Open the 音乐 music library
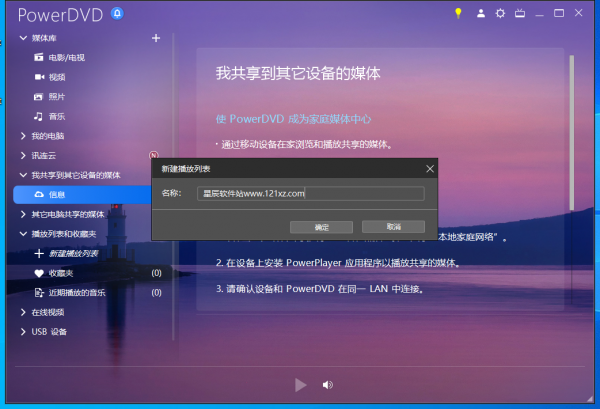The width and height of the screenshot is (600, 409). click(x=56, y=116)
